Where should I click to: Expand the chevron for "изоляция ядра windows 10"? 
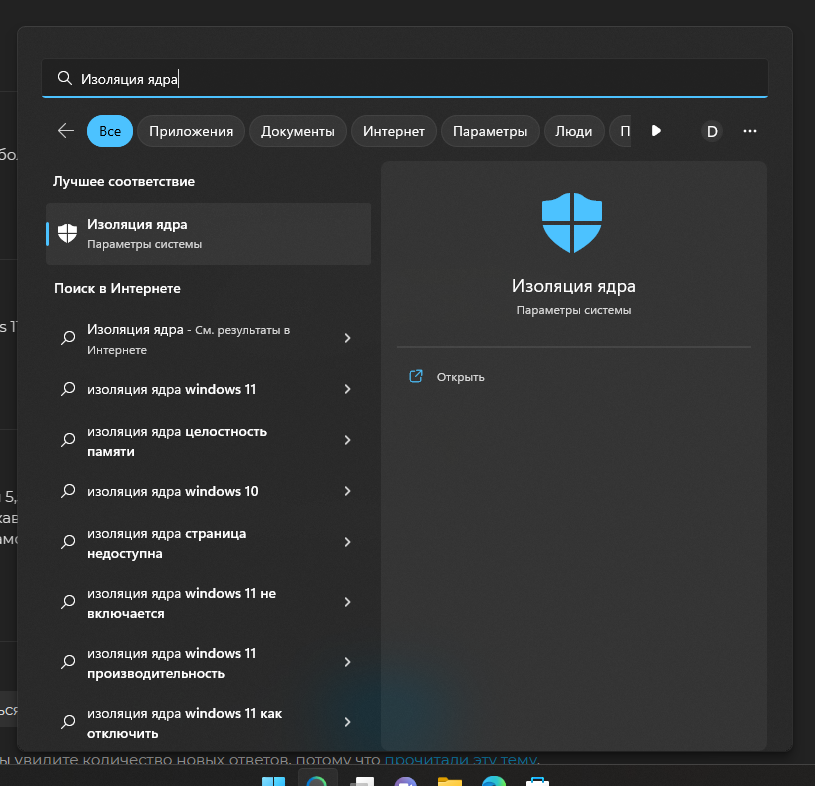pyautogui.click(x=347, y=491)
